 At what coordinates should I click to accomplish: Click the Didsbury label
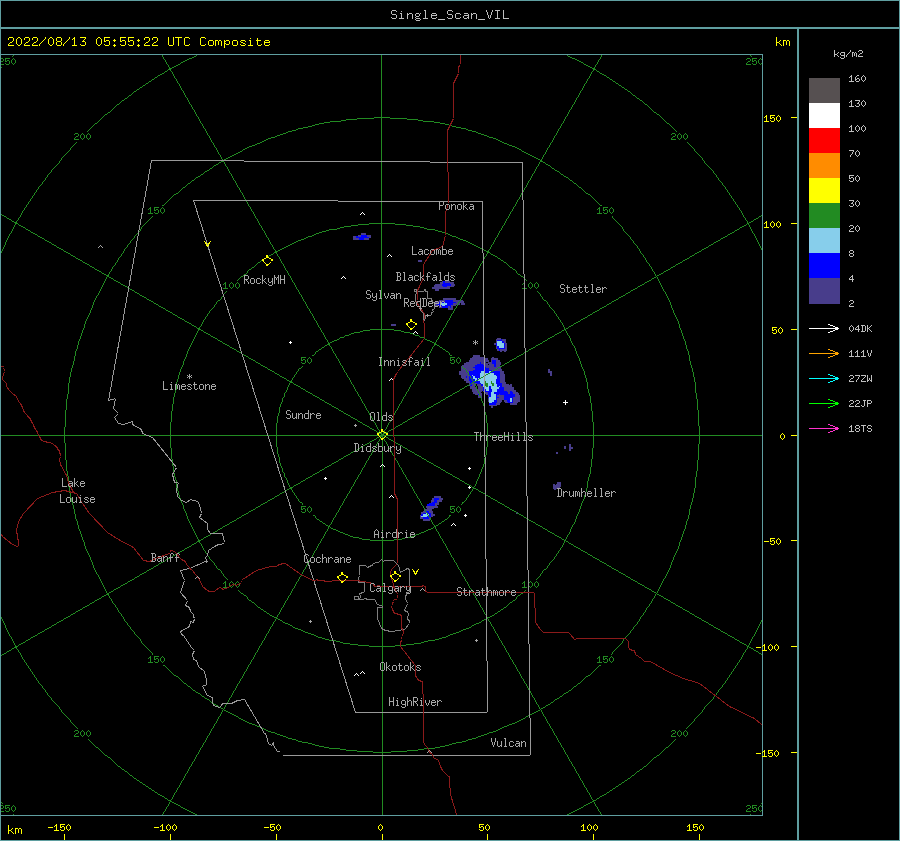[377, 448]
